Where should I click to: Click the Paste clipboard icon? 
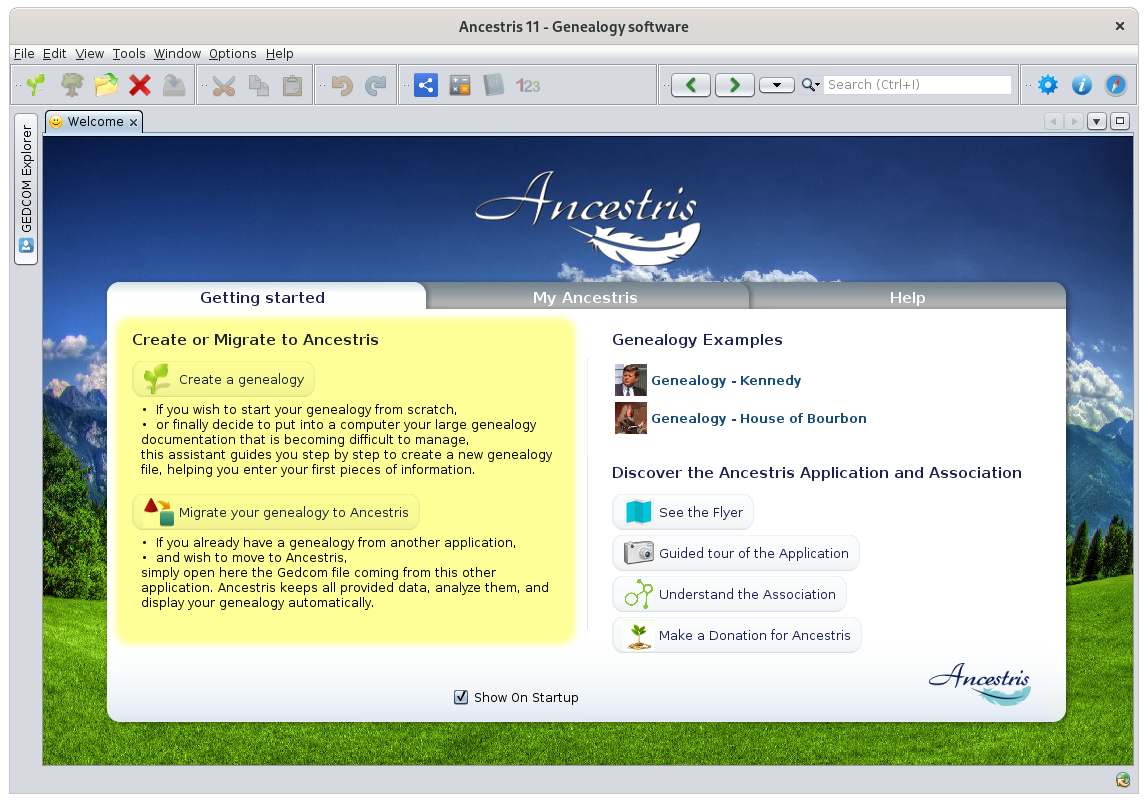293,85
